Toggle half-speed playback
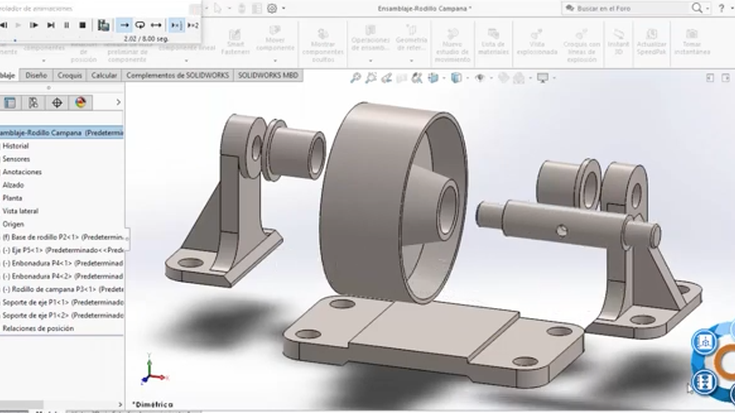This screenshot has width=735, height=413. 176,25
